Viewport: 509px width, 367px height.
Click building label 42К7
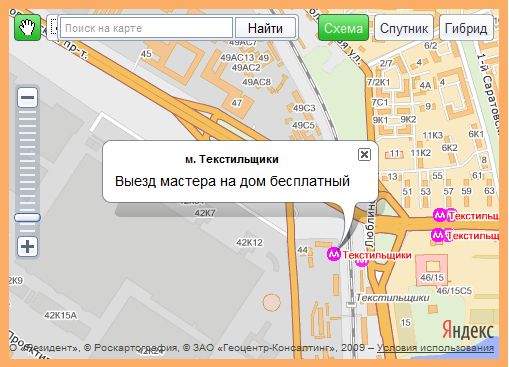(x=205, y=213)
